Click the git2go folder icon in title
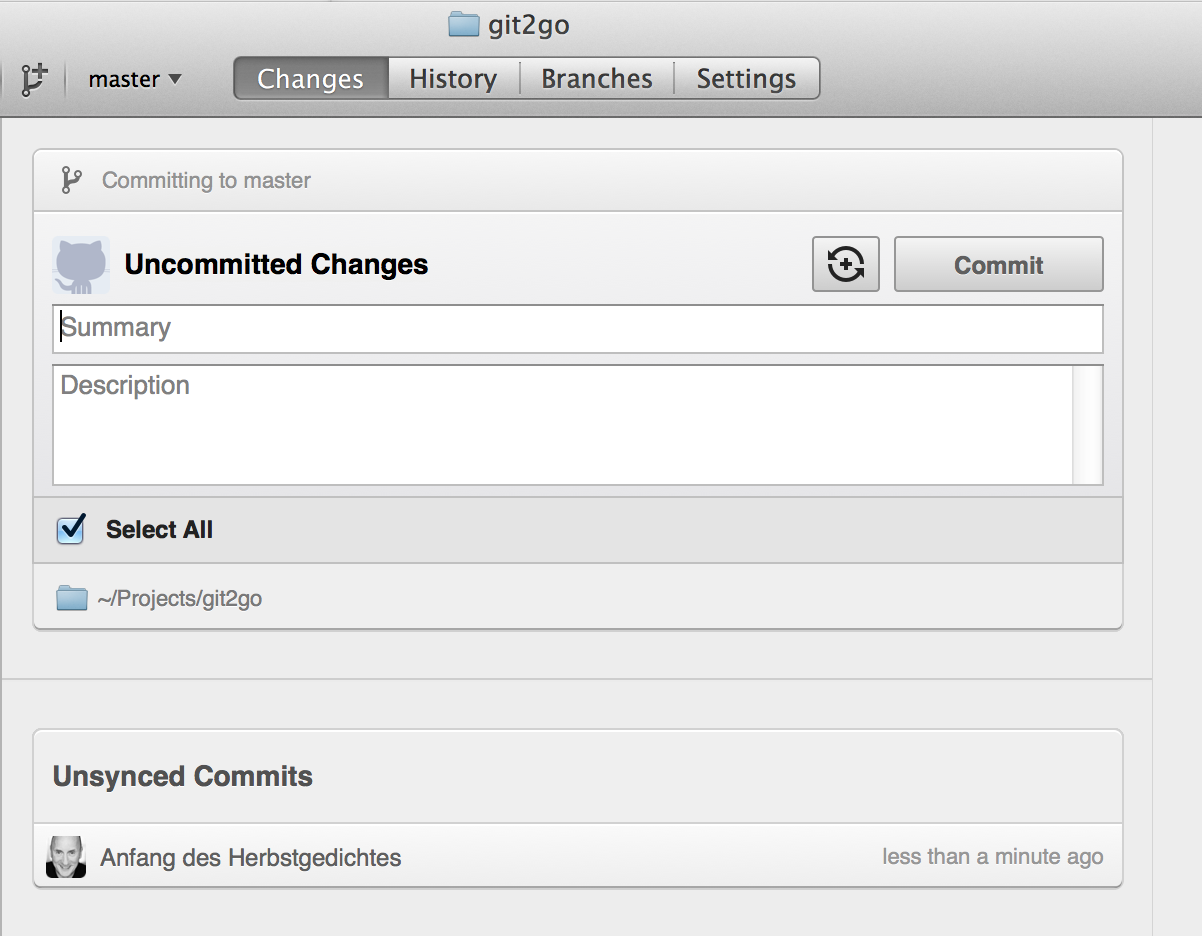Viewport: 1202px width, 936px height. (x=464, y=25)
